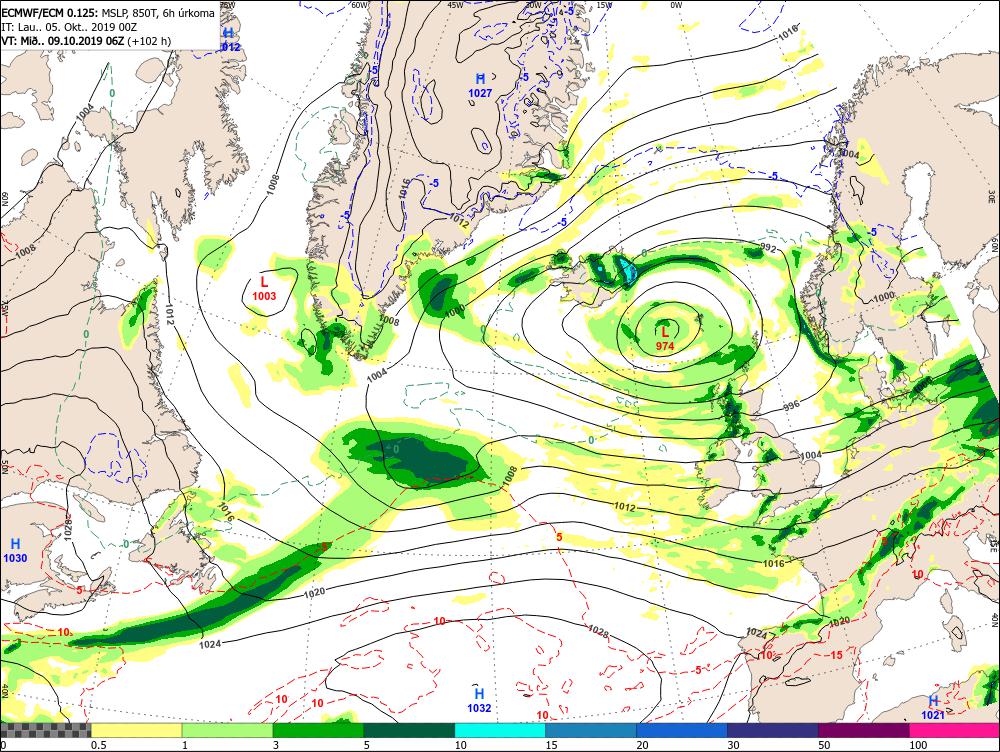This screenshot has width=1000, height=752.
Task: Click the '1024' isobar label over Portugal
Action: 756,633
